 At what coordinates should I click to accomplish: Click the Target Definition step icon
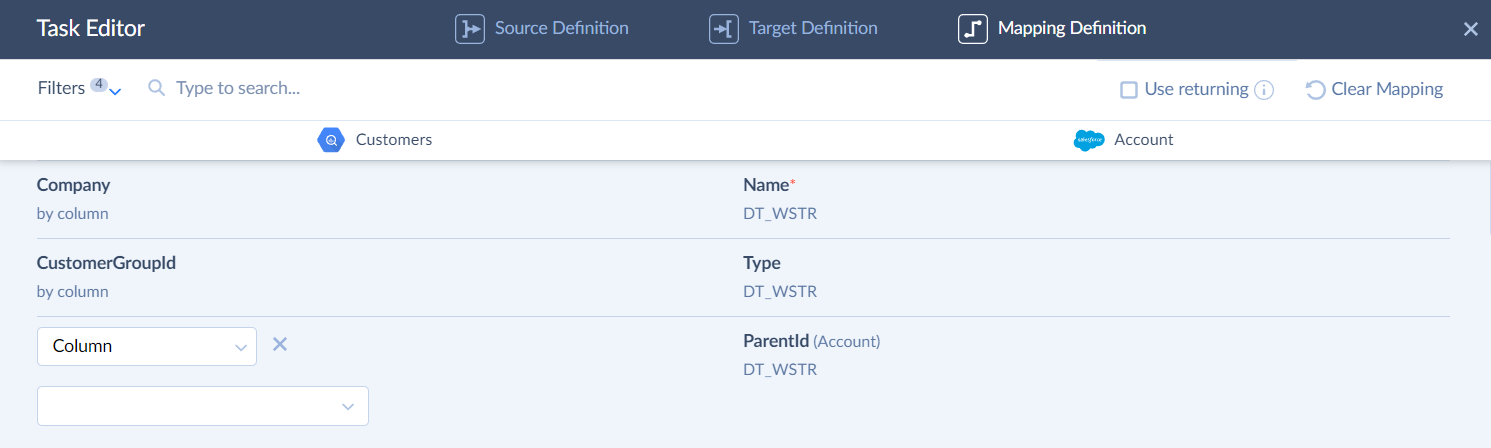click(724, 29)
